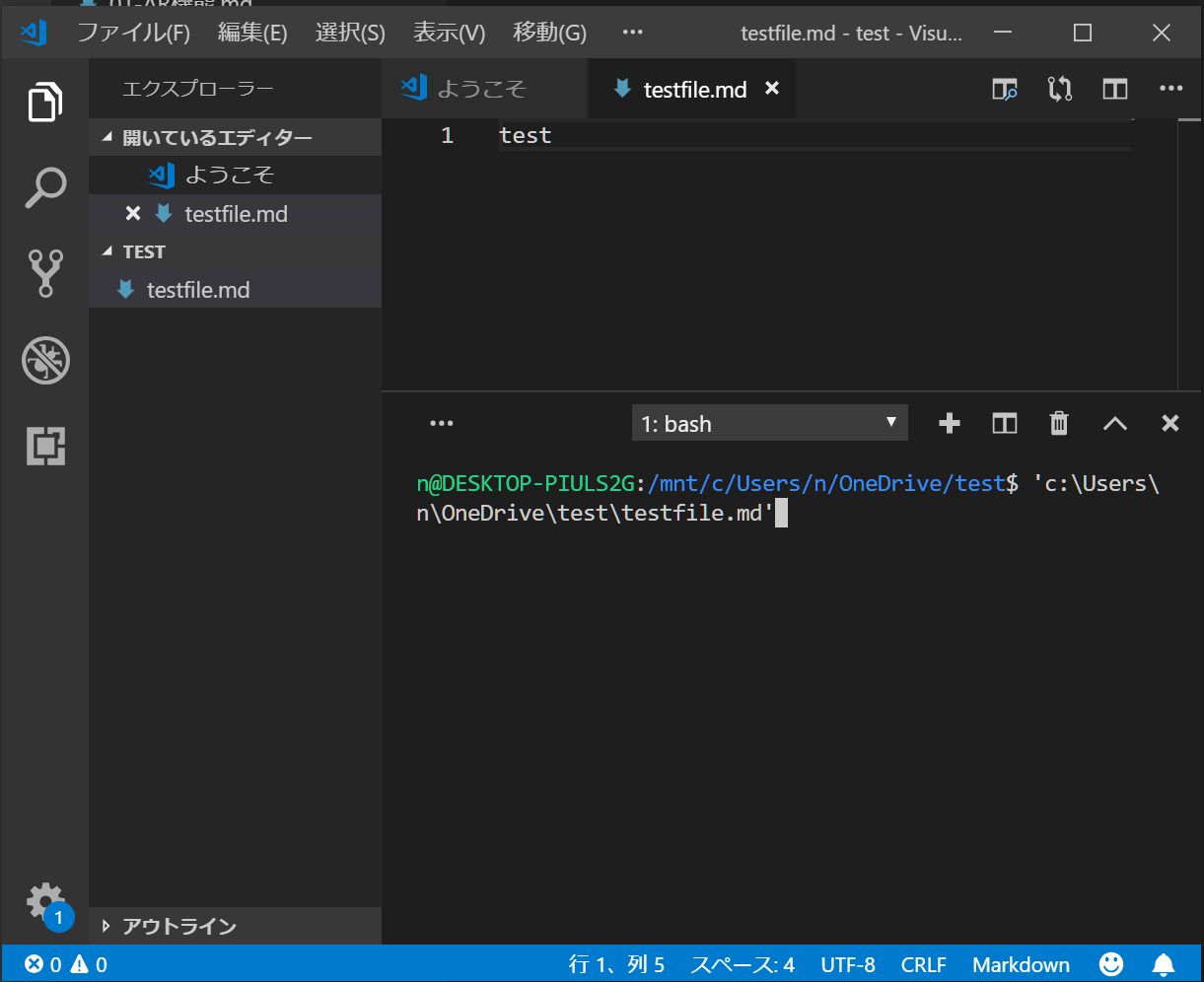
Task: Click line number 1 in gutter
Action: coord(447,135)
